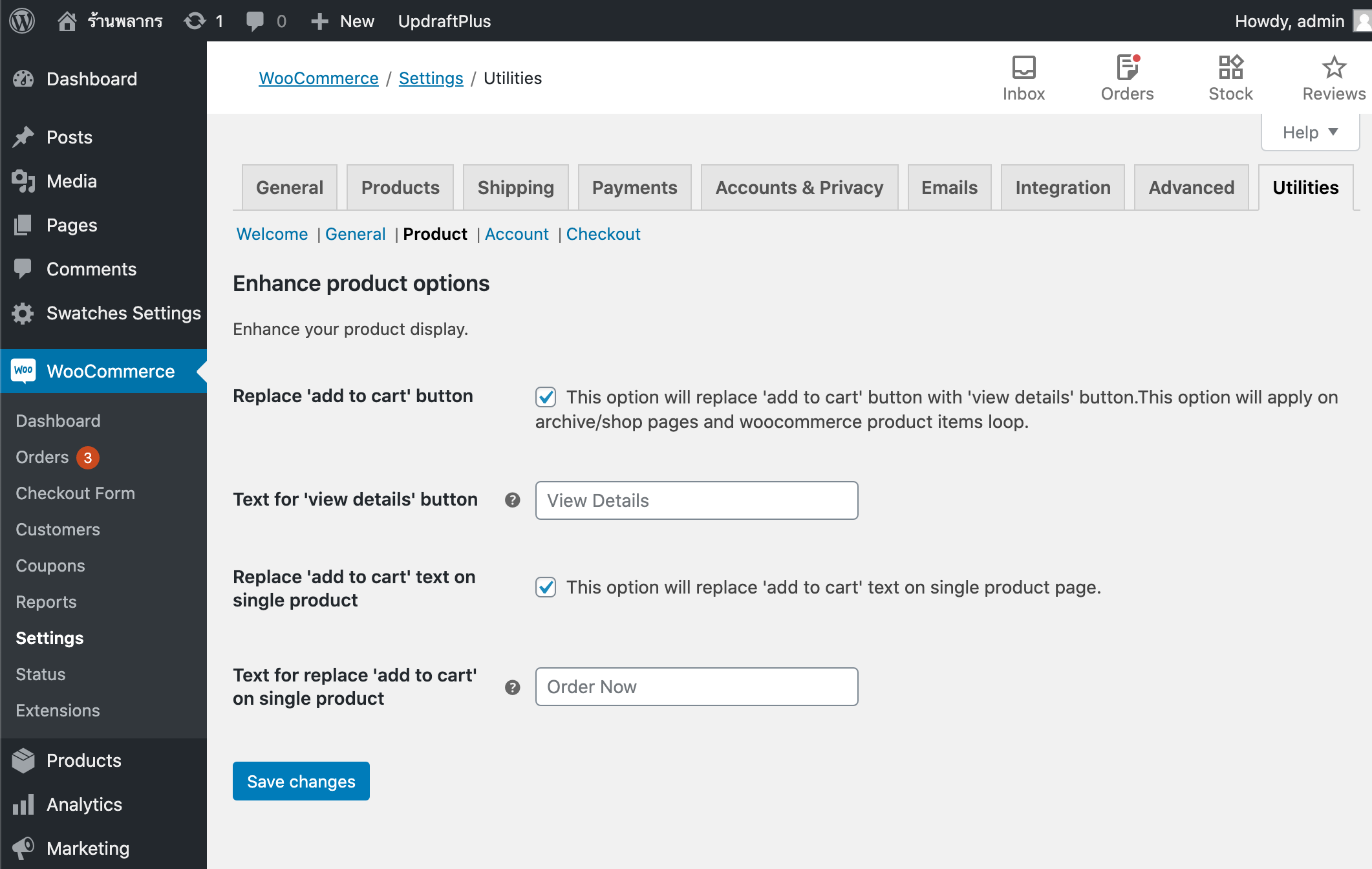Open WooCommerce Orders submenu item
The height and width of the screenshot is (869, 1372).
(42, 457)
